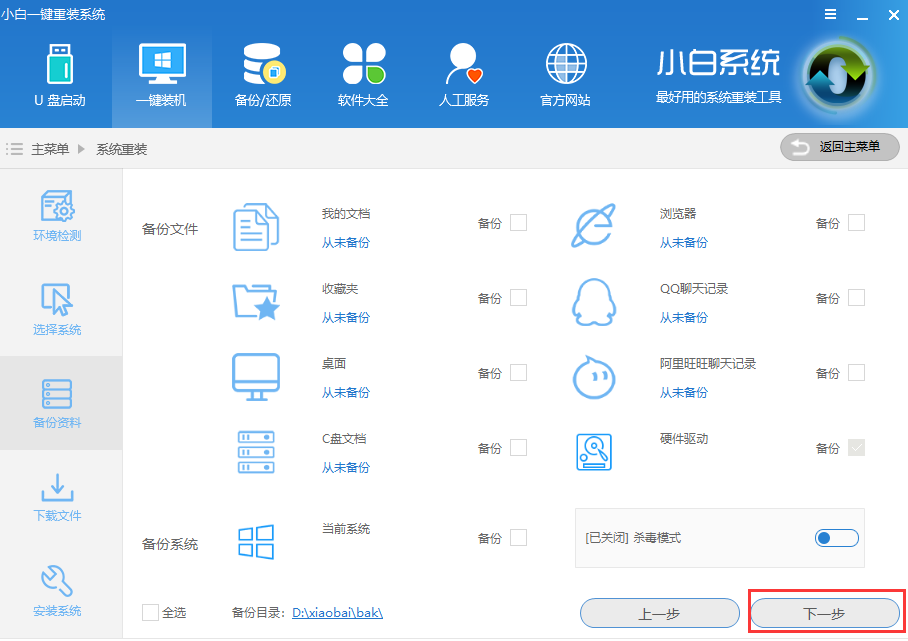The image size is (908, 641).
Task: Check the 浏览器 backup checkbox
Action: (856, 223)
